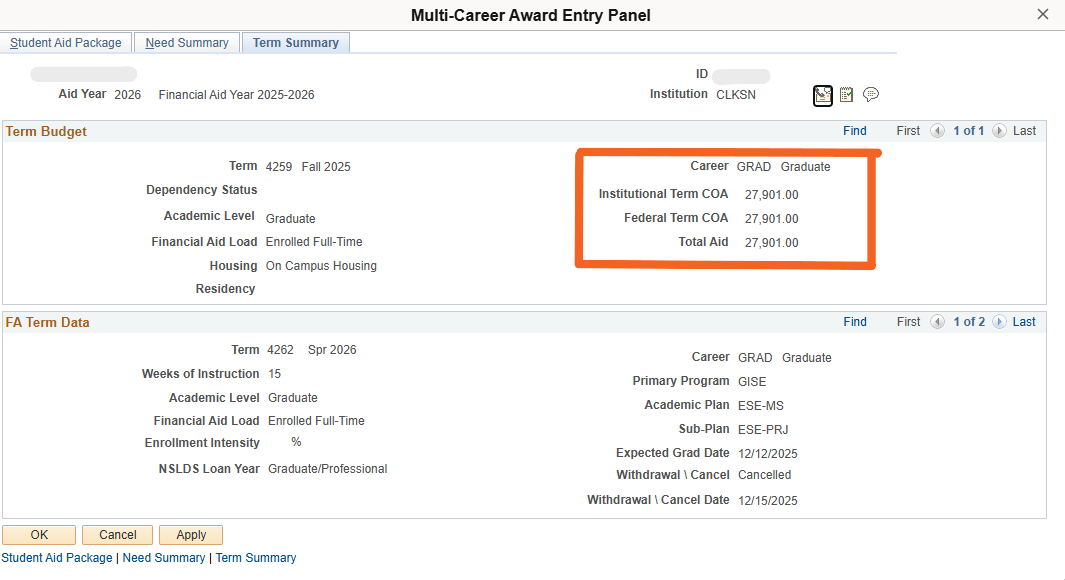Click the Apply button
The height and width of the screenshot is (580, 1065).
pyautogui.click(x=190, y=535)
